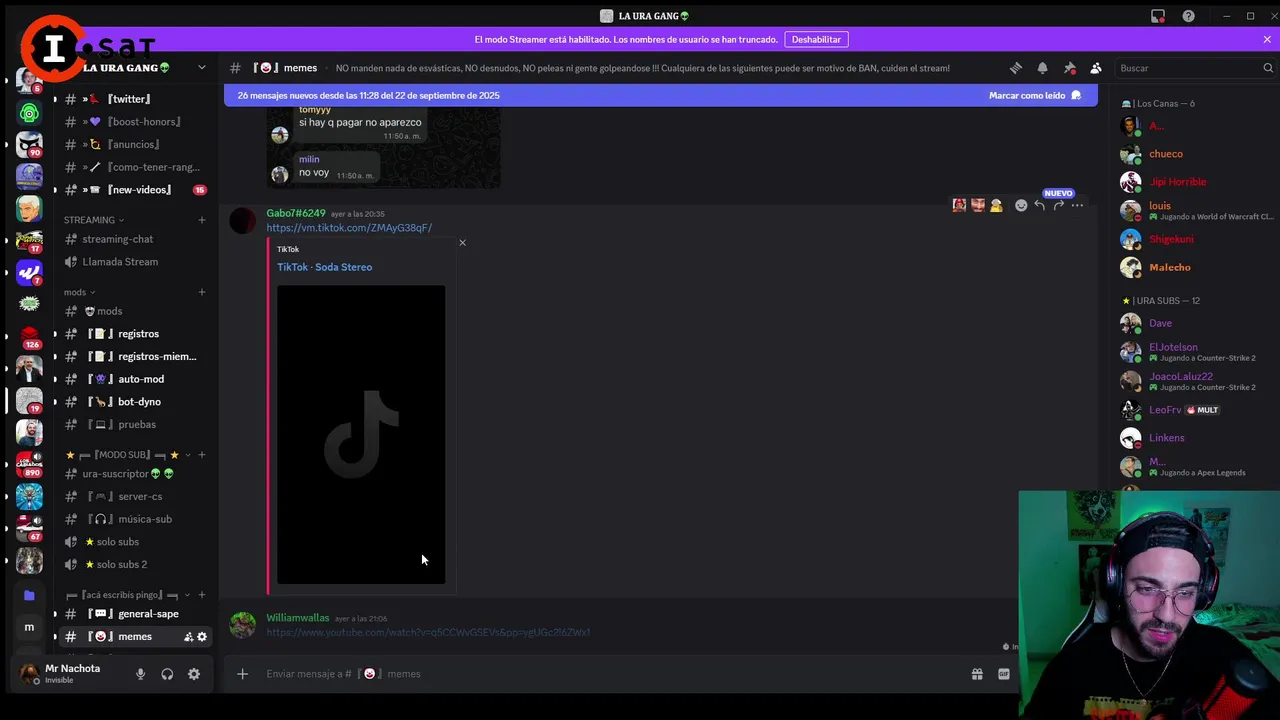Open the gift icon in message bar
The height and width of the screenshot is (720, 1280).
[977, 674]
